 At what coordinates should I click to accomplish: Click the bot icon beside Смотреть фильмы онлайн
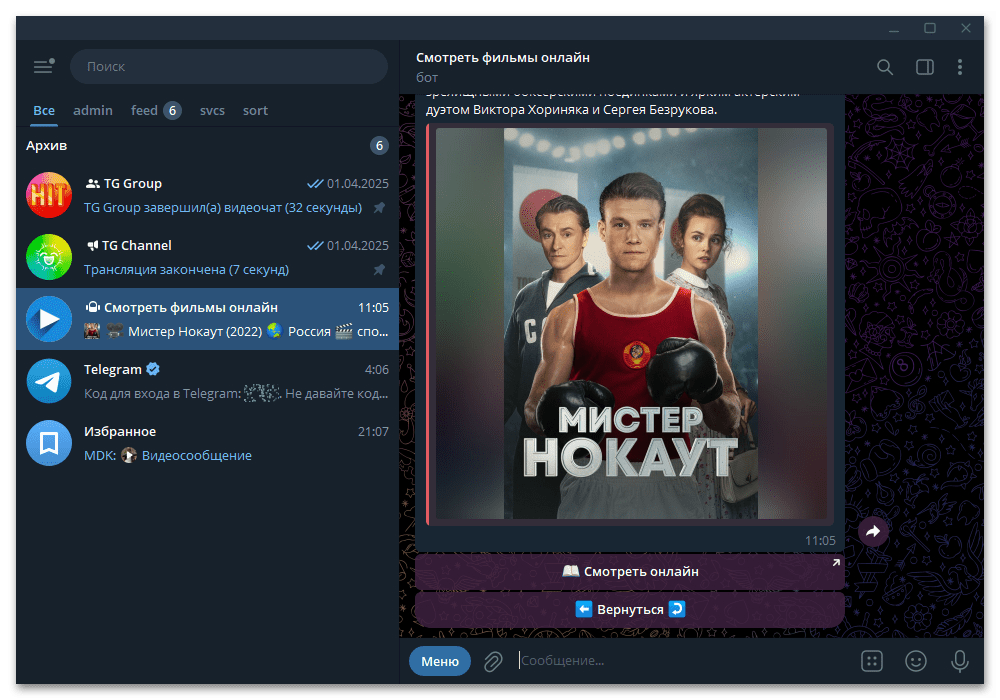click(92, 307)
